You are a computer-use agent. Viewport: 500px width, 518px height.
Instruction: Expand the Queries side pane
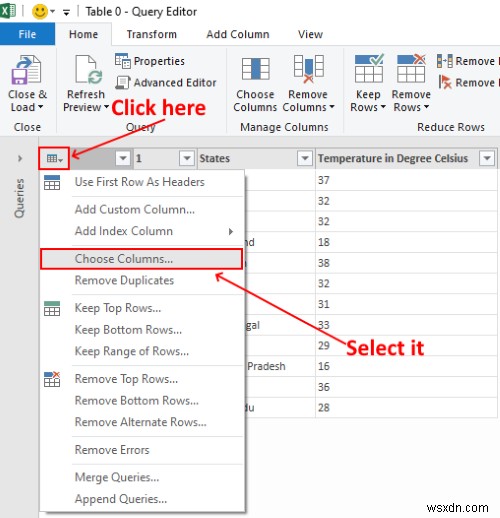[x=20, y=158]
